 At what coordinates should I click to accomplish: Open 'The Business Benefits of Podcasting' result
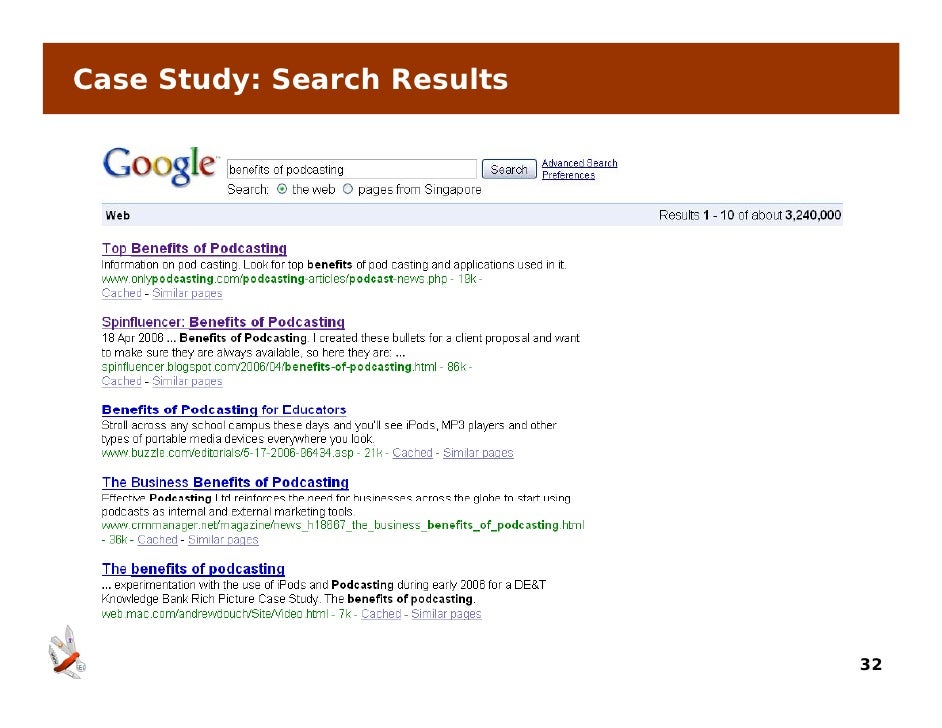click(225, 482)
